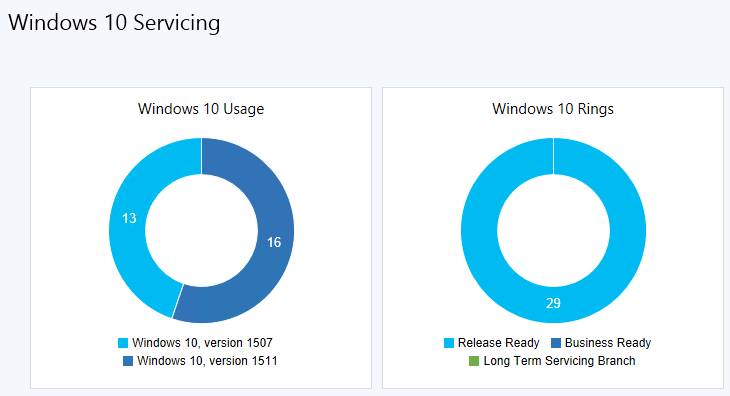Click the Release Ready legend color square

pyautogui.click(x=449, y=343)
